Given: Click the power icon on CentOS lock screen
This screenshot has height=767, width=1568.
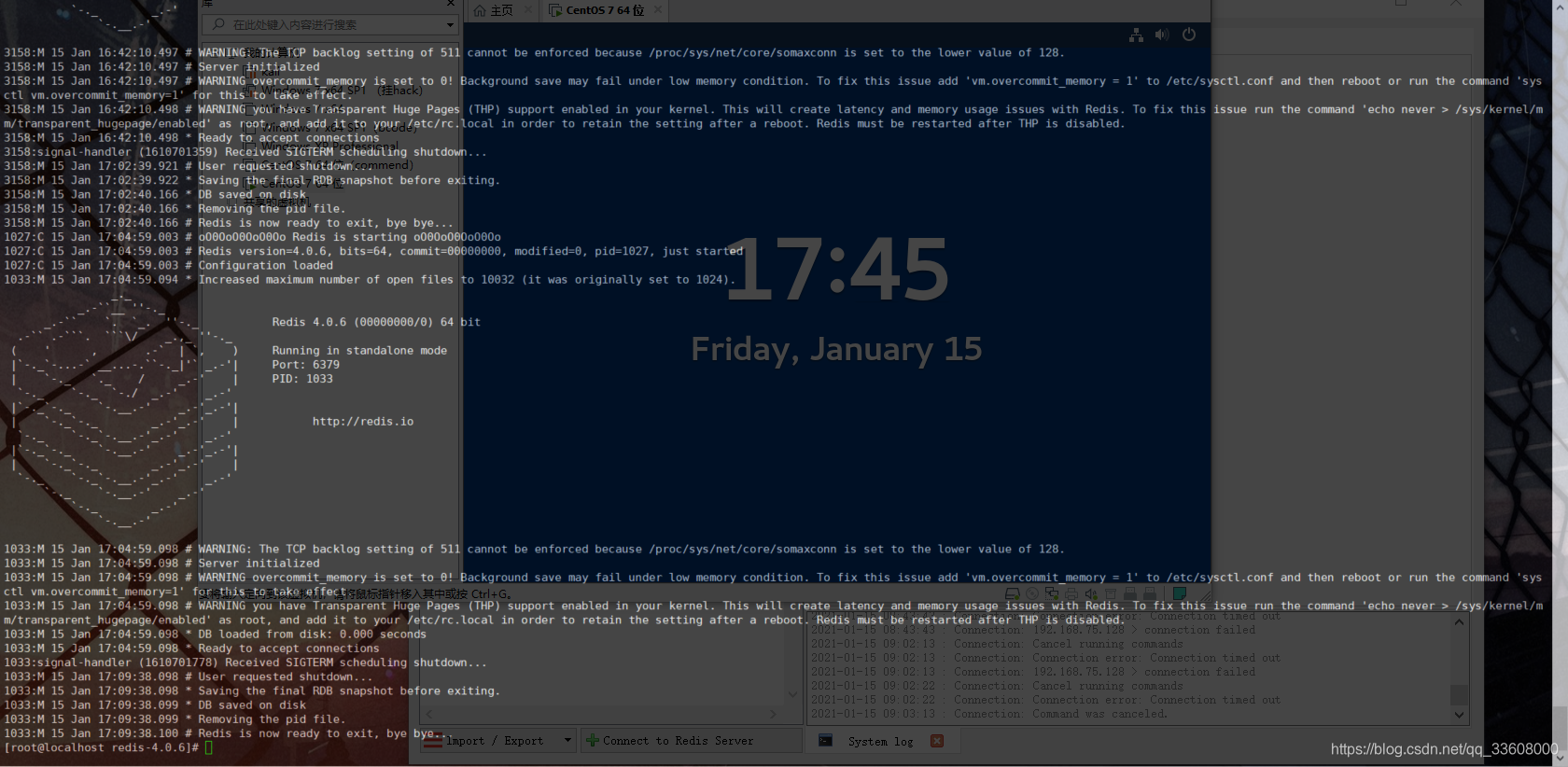Looking at the screenshot, I should [1189, 35].
